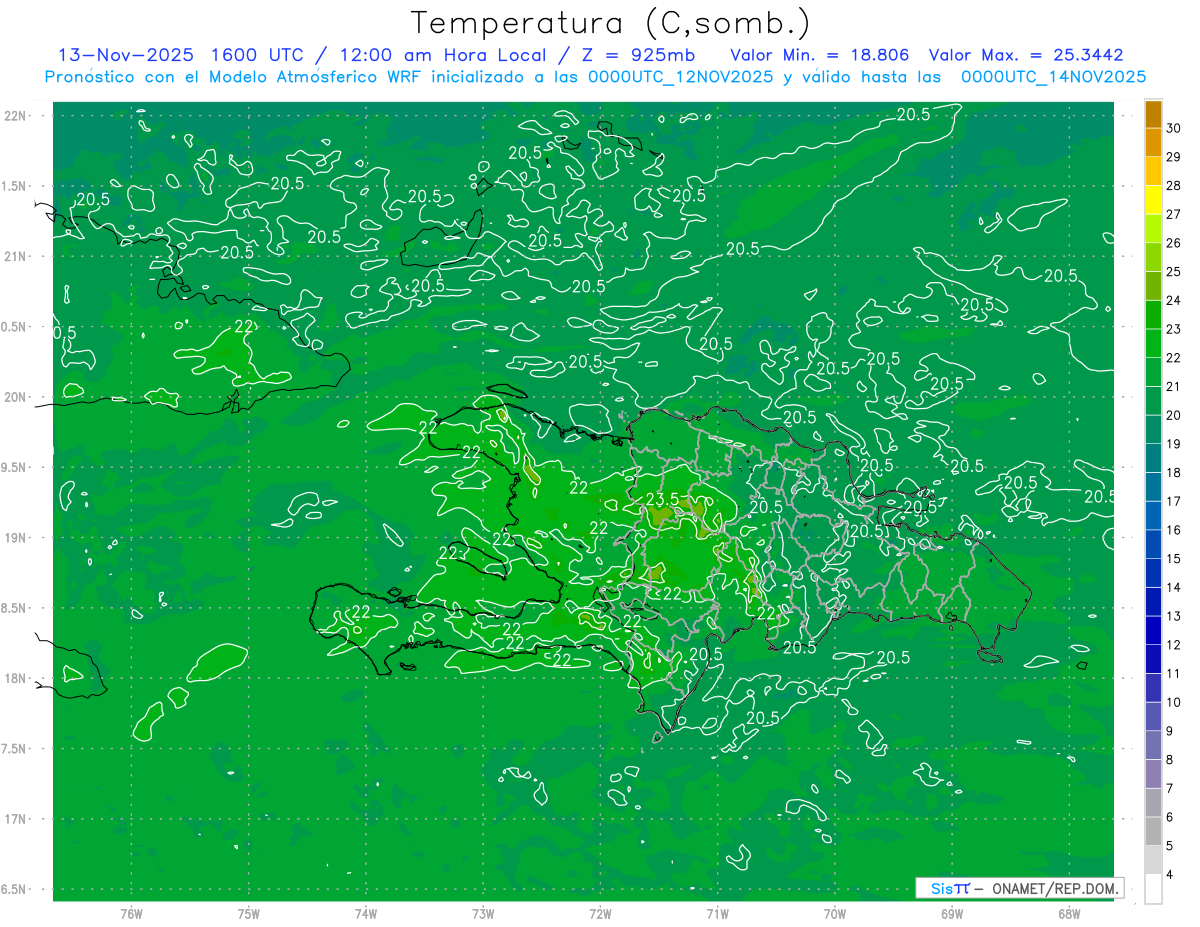Click the '1600 UTC' time text
1200x927 pixels.
(x=258, y=55)
